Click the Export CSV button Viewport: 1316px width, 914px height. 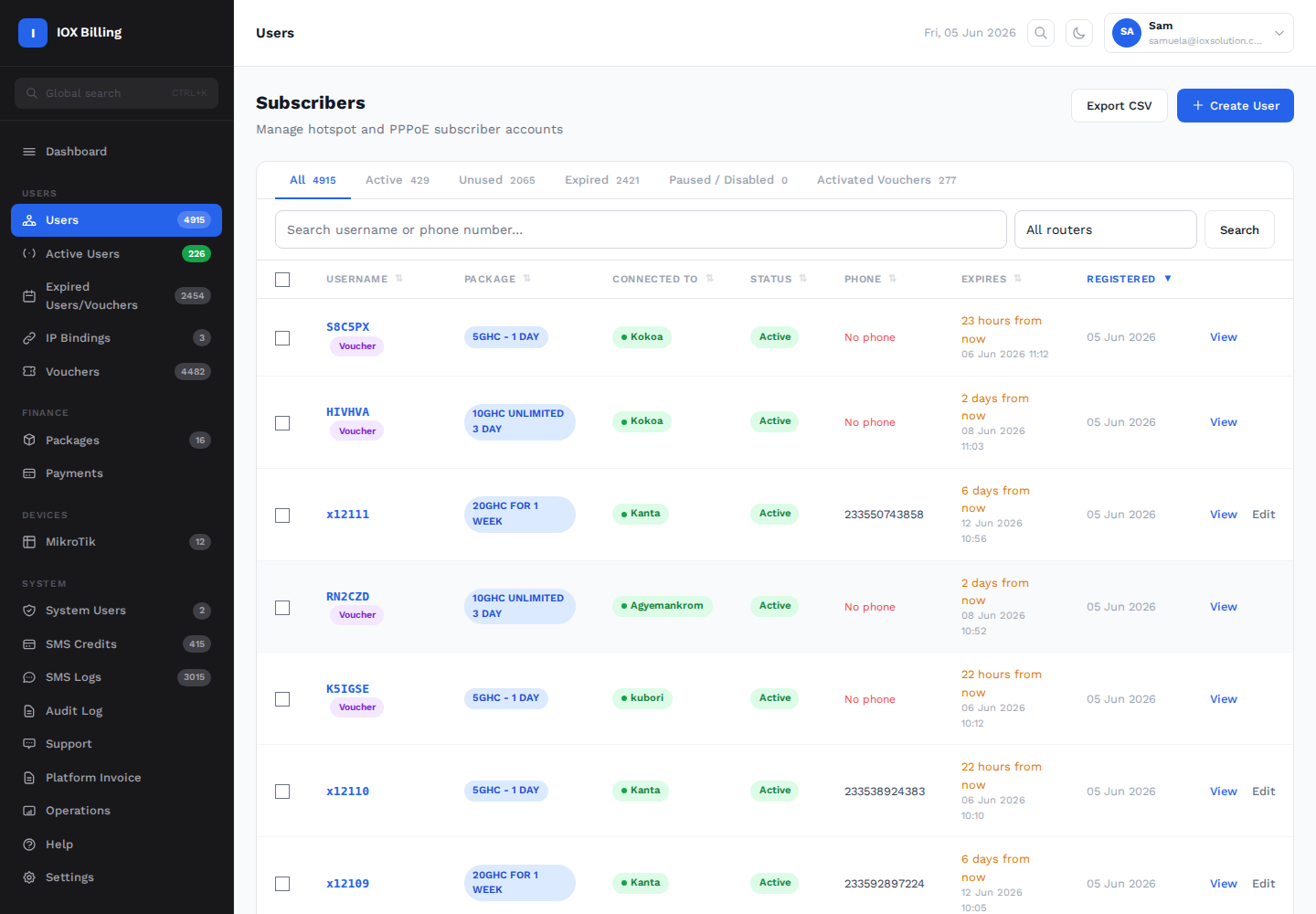tap(1120, 106)
